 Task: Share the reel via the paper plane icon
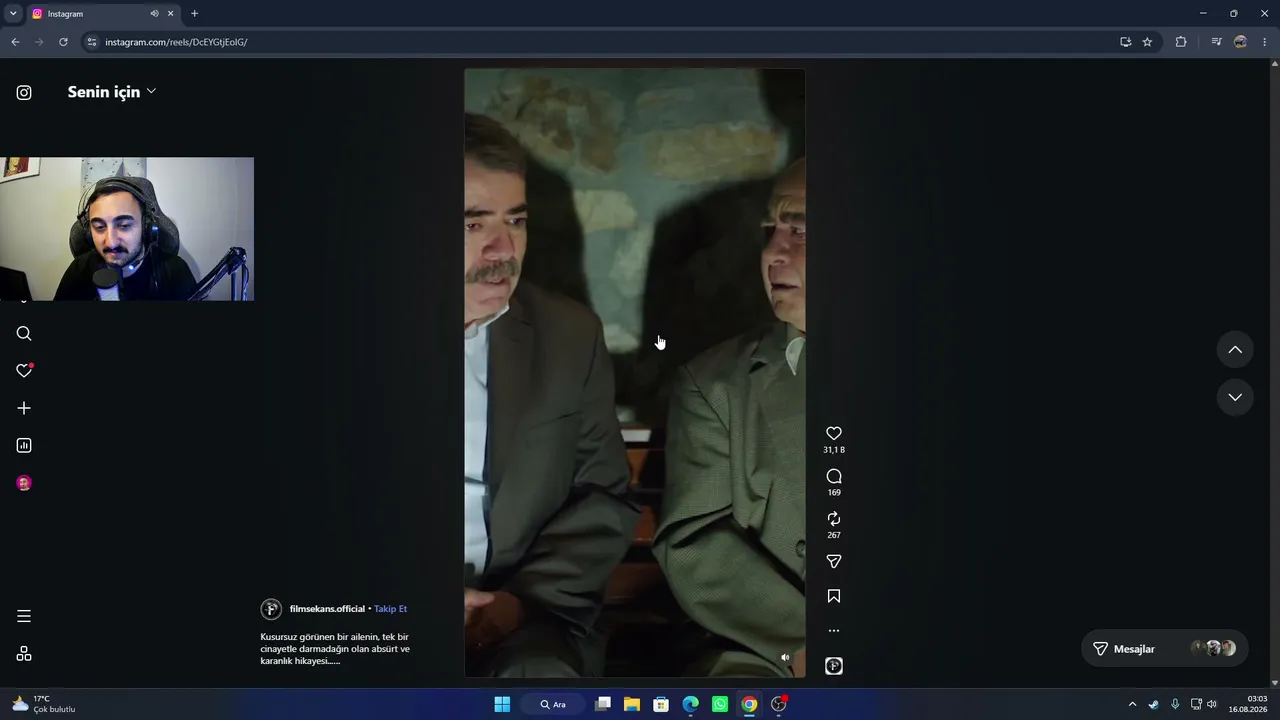click(834, 562)
